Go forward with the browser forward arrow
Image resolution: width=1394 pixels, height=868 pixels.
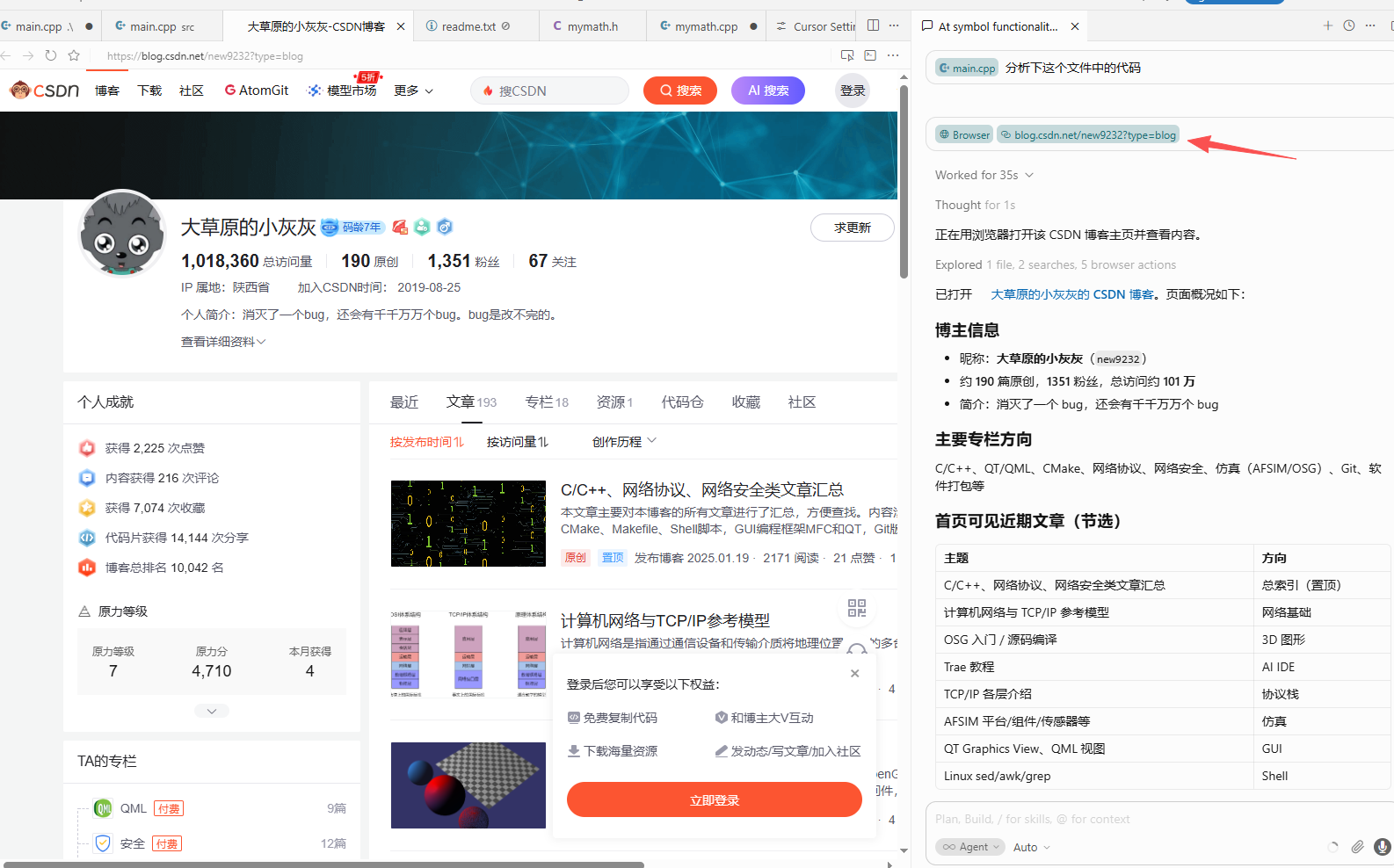pos(28,55)
